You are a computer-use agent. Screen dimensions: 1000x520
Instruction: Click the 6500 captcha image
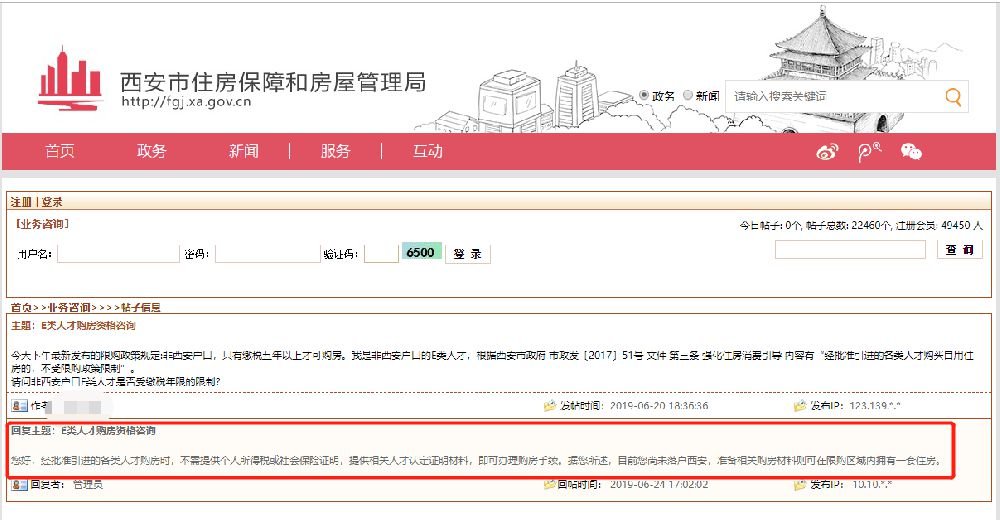[420, 253]
